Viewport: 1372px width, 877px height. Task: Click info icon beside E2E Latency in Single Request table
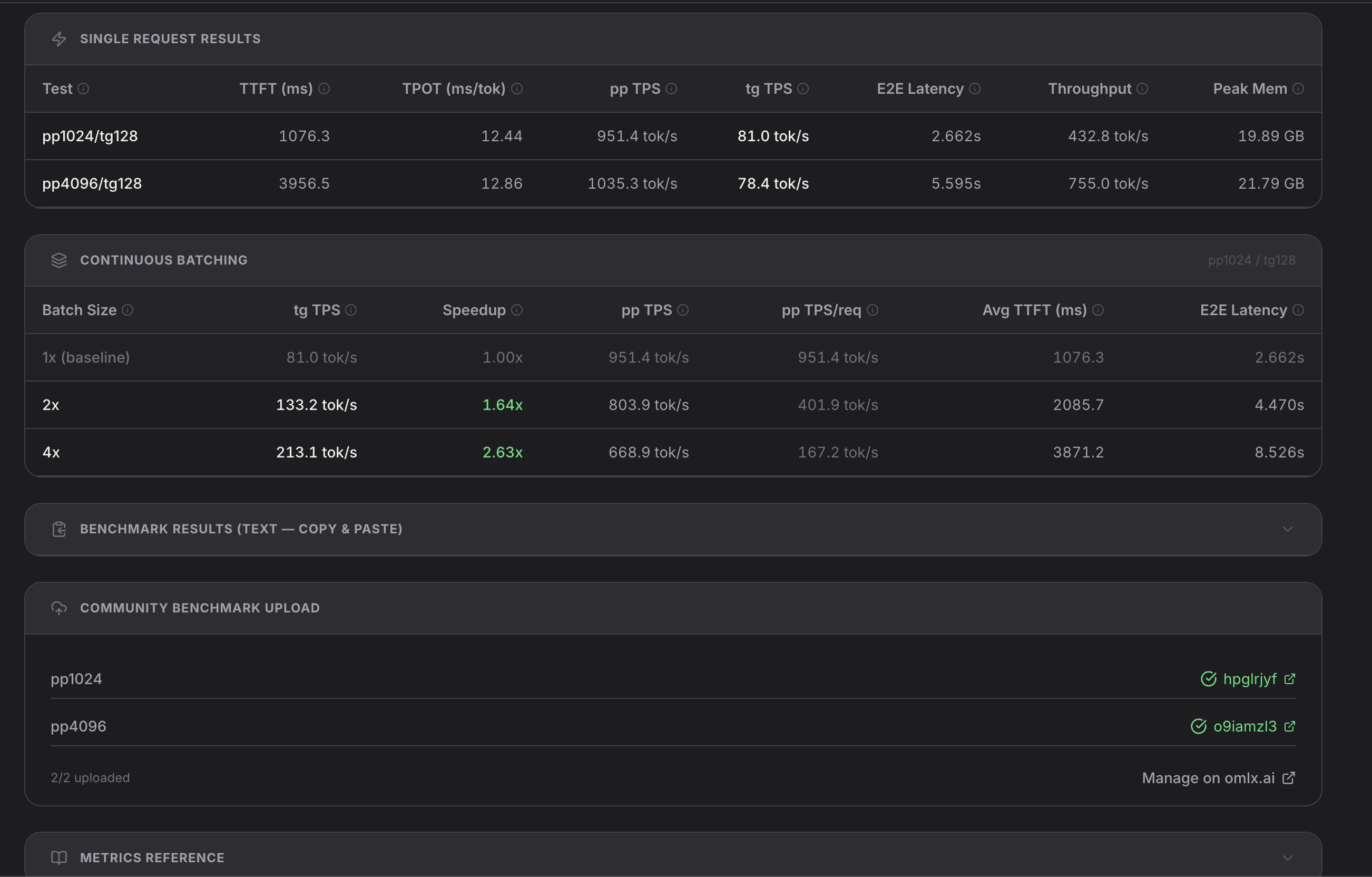coord(975,89)
